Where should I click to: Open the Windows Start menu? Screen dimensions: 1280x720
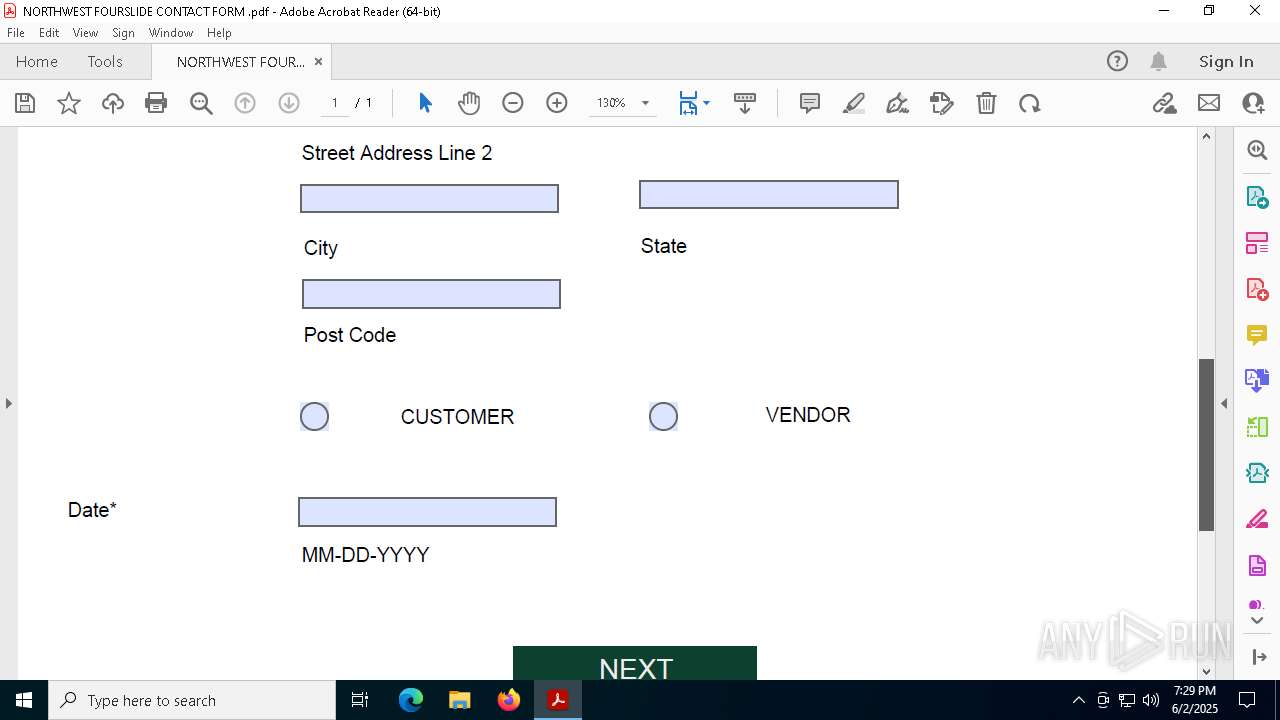click(x=24, y=700)
